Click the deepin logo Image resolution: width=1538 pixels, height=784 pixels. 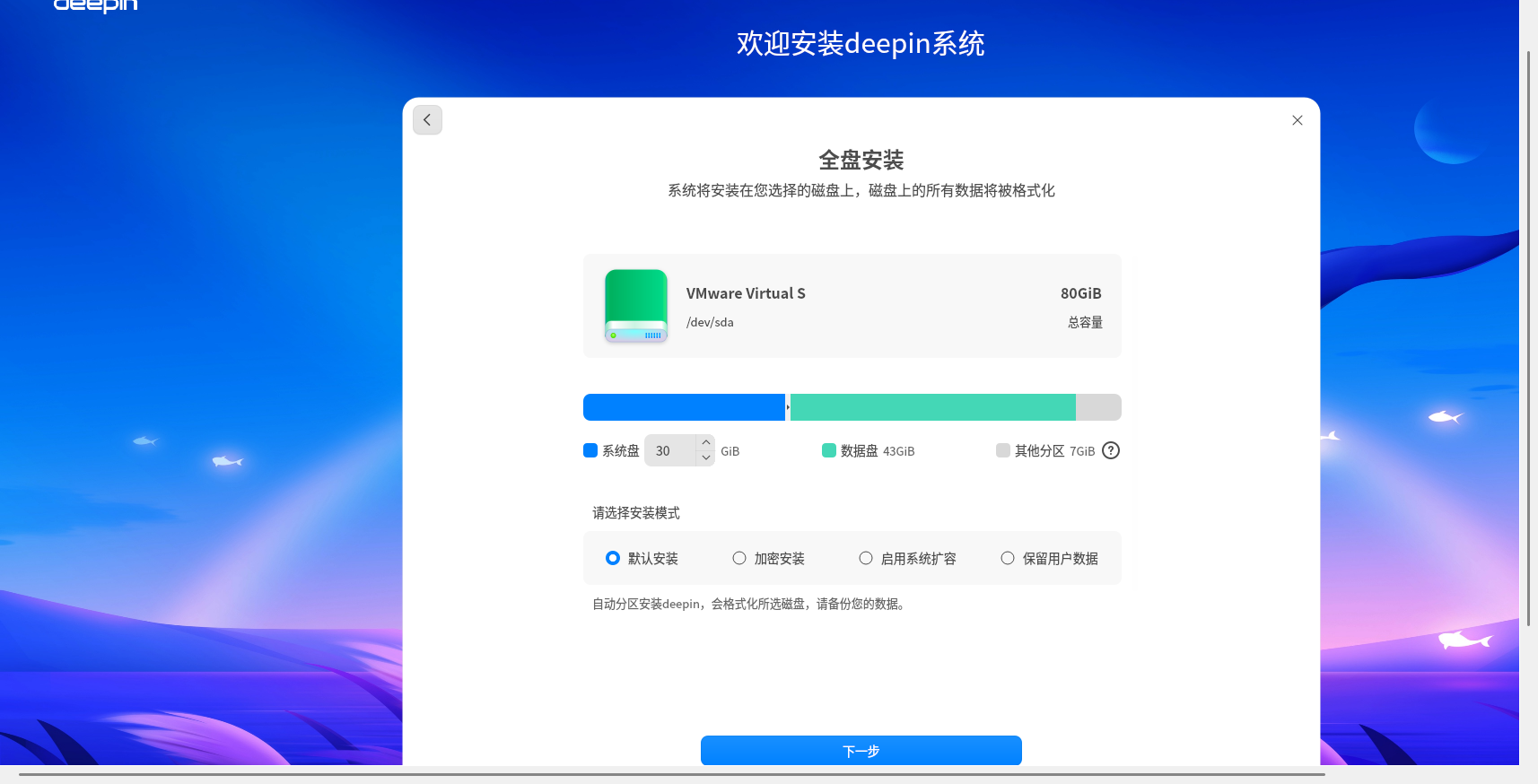coord(95,6)
